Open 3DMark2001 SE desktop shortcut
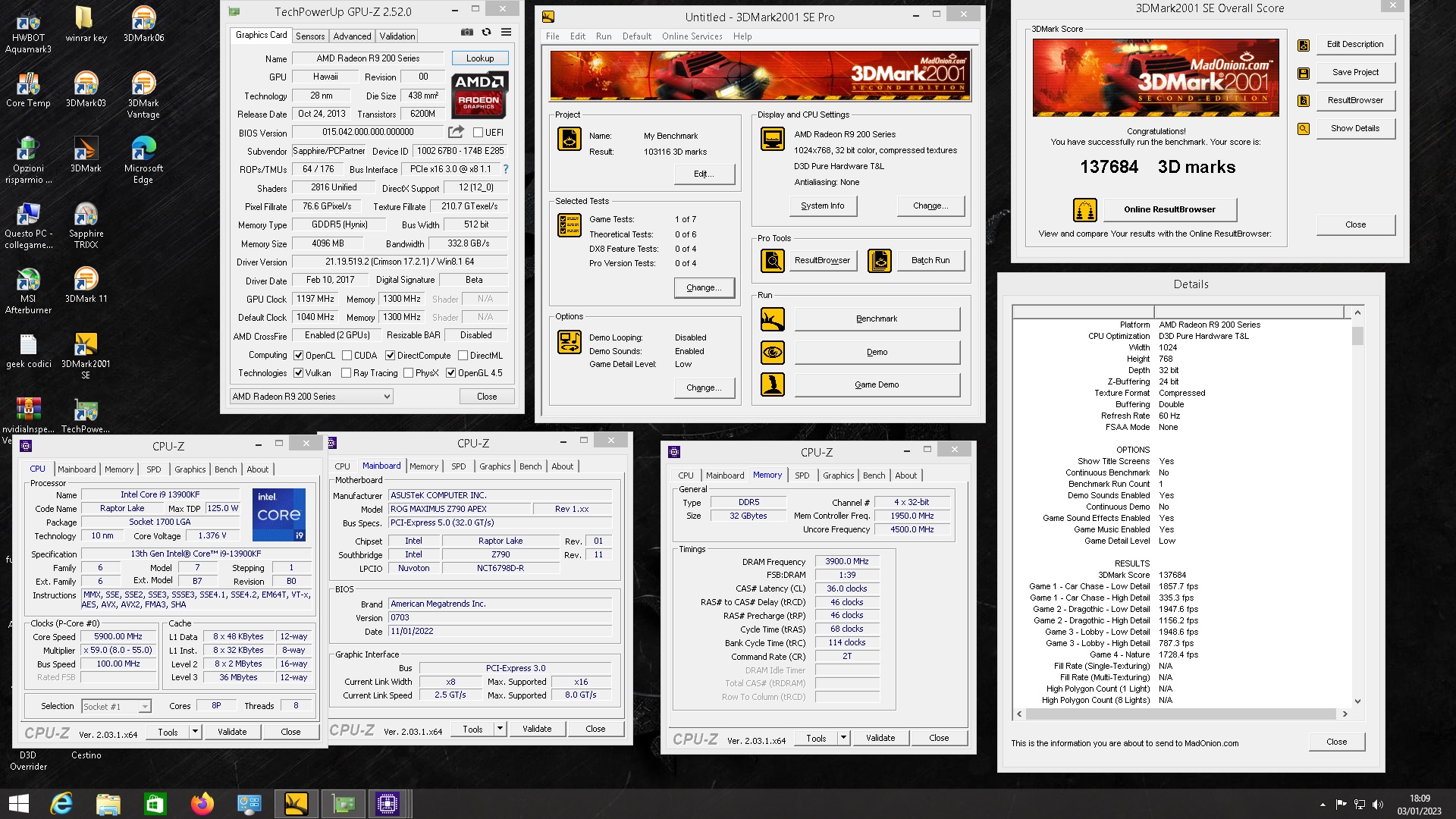The image size is (1456, 819). 86,356
